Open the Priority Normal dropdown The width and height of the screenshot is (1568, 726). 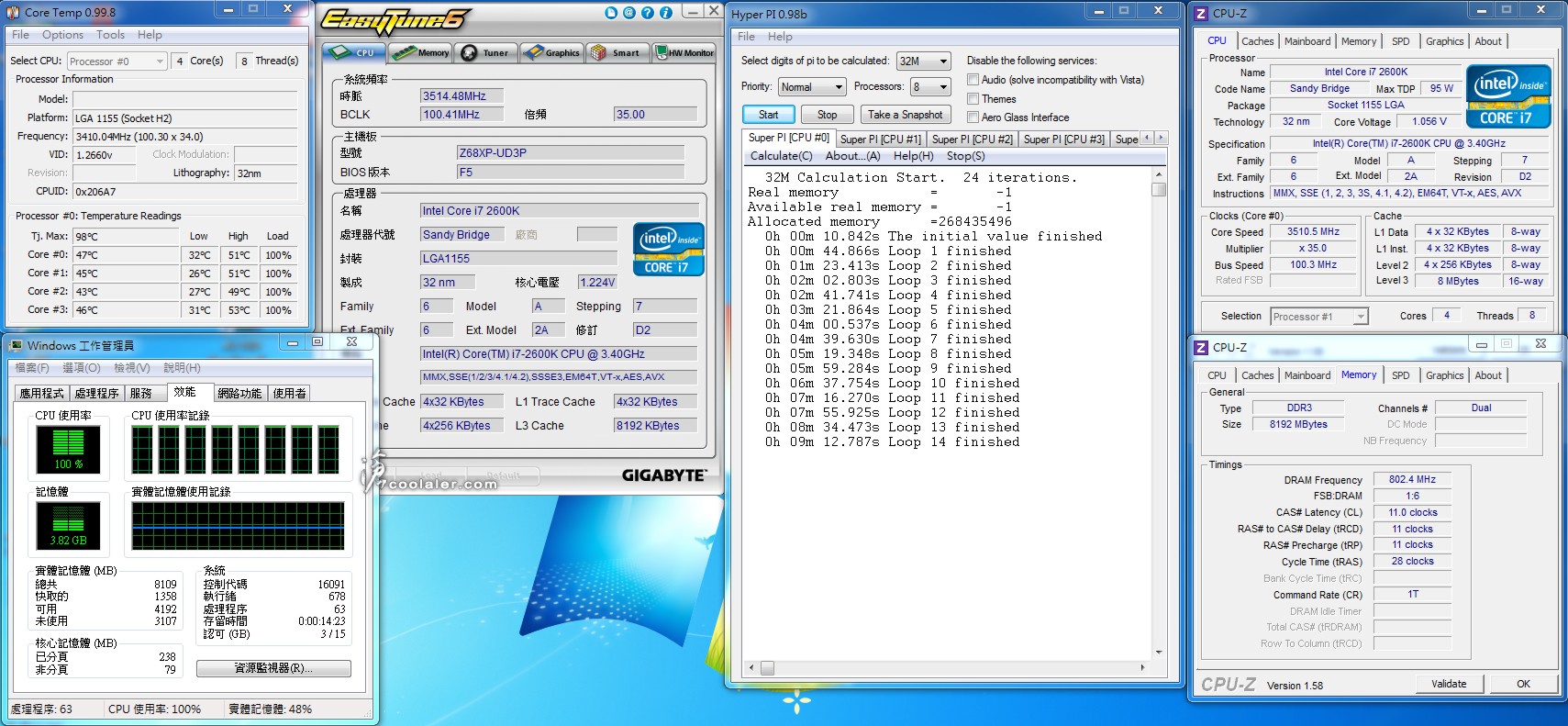pyautogui.click(x=812, y=87)
